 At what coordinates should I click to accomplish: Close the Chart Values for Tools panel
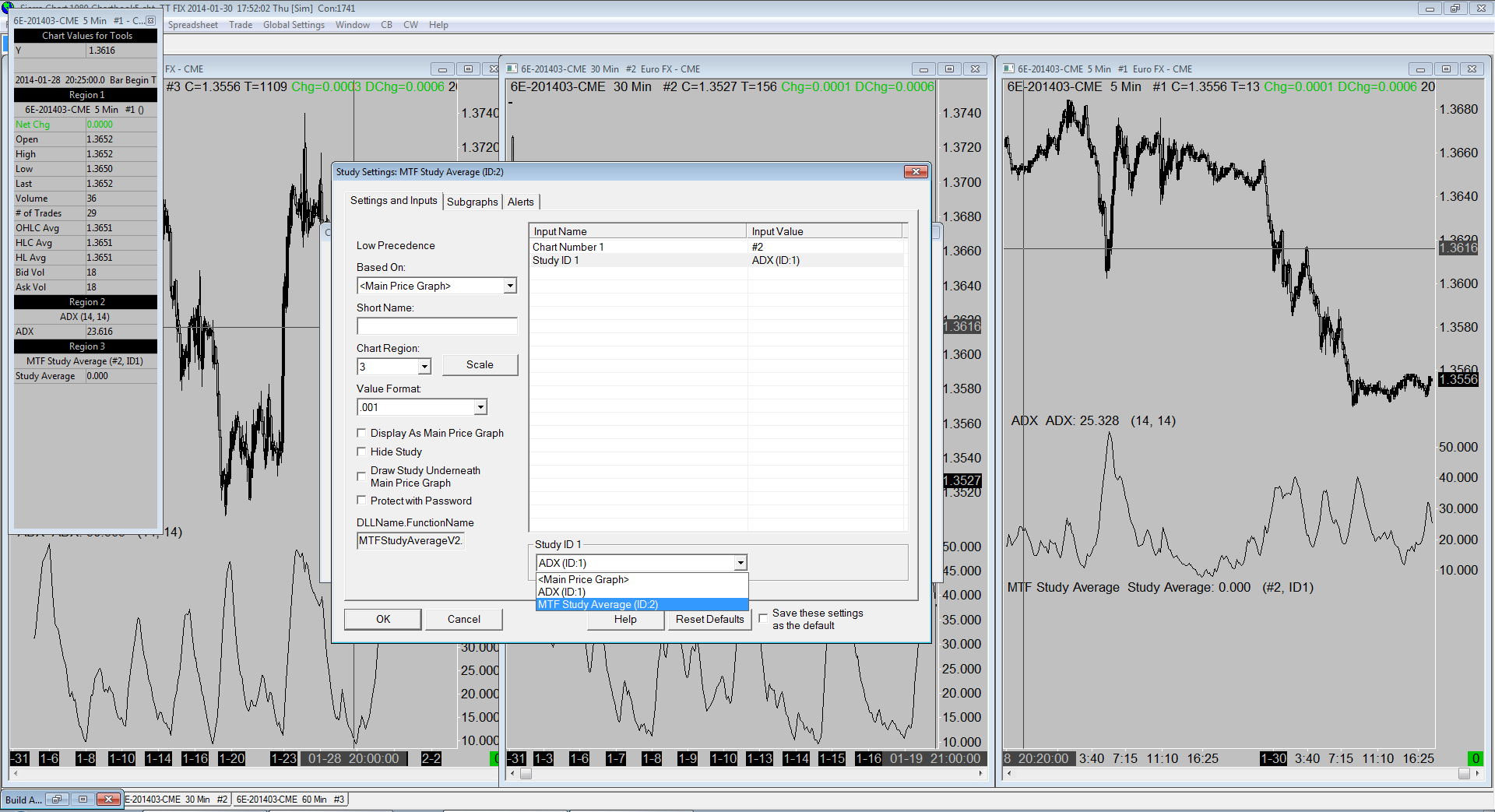[151, 21]
